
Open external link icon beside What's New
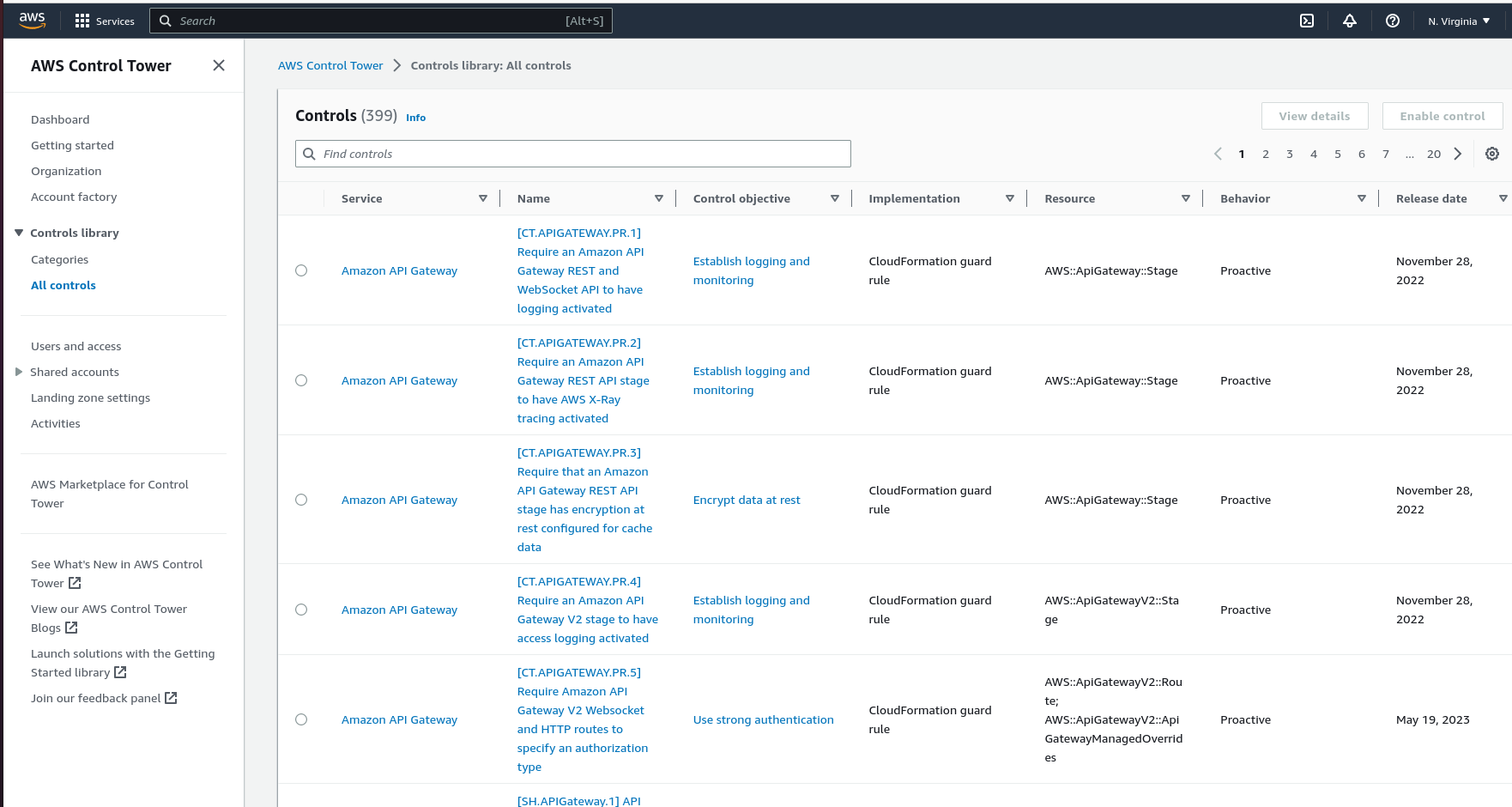[x=75, y=583]
